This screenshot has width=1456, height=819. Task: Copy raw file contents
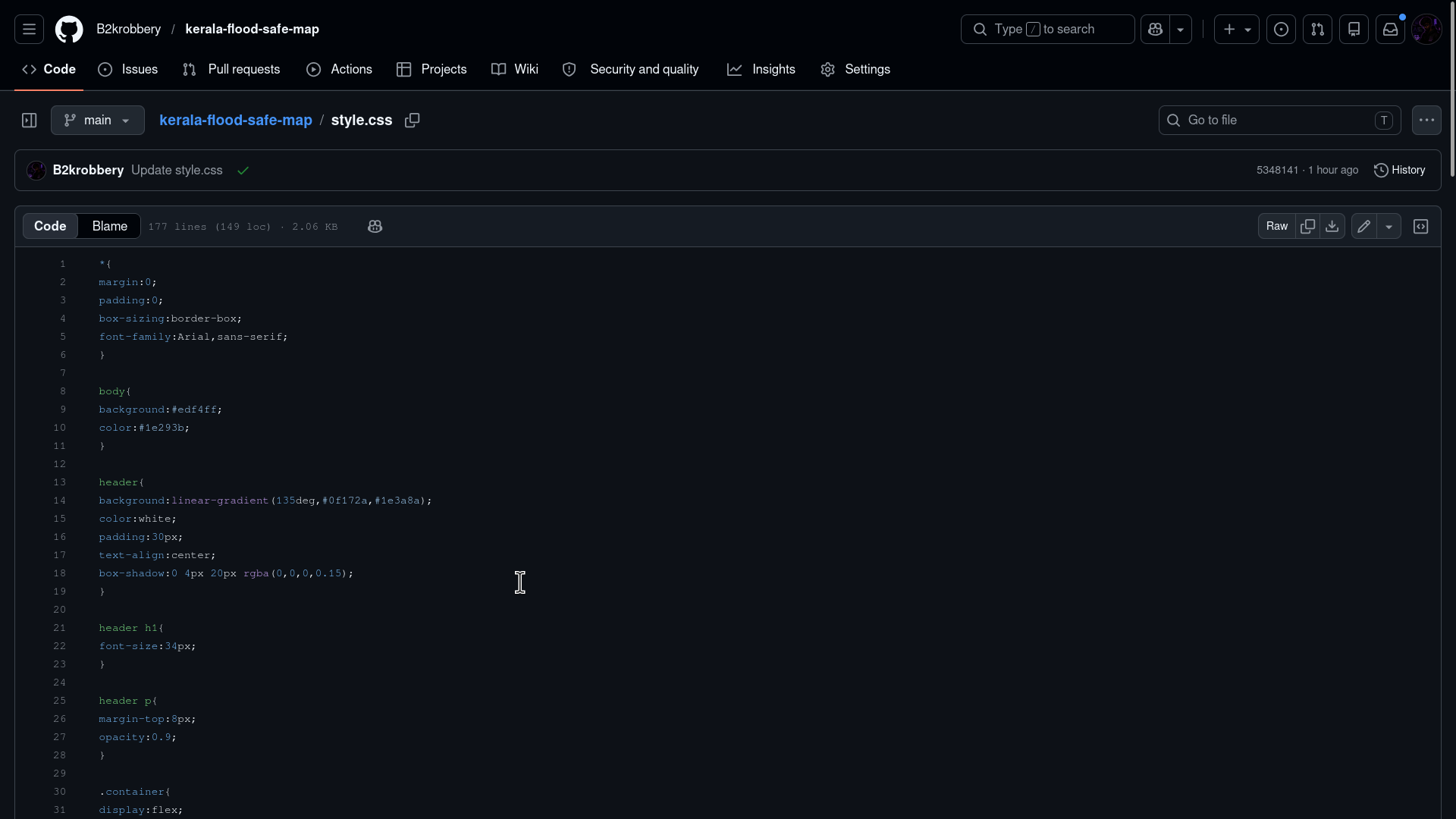pos(1307,226)
